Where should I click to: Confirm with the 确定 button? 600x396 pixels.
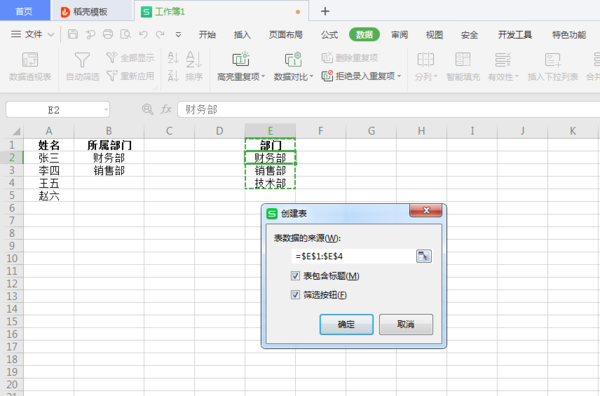click(346, 324)
